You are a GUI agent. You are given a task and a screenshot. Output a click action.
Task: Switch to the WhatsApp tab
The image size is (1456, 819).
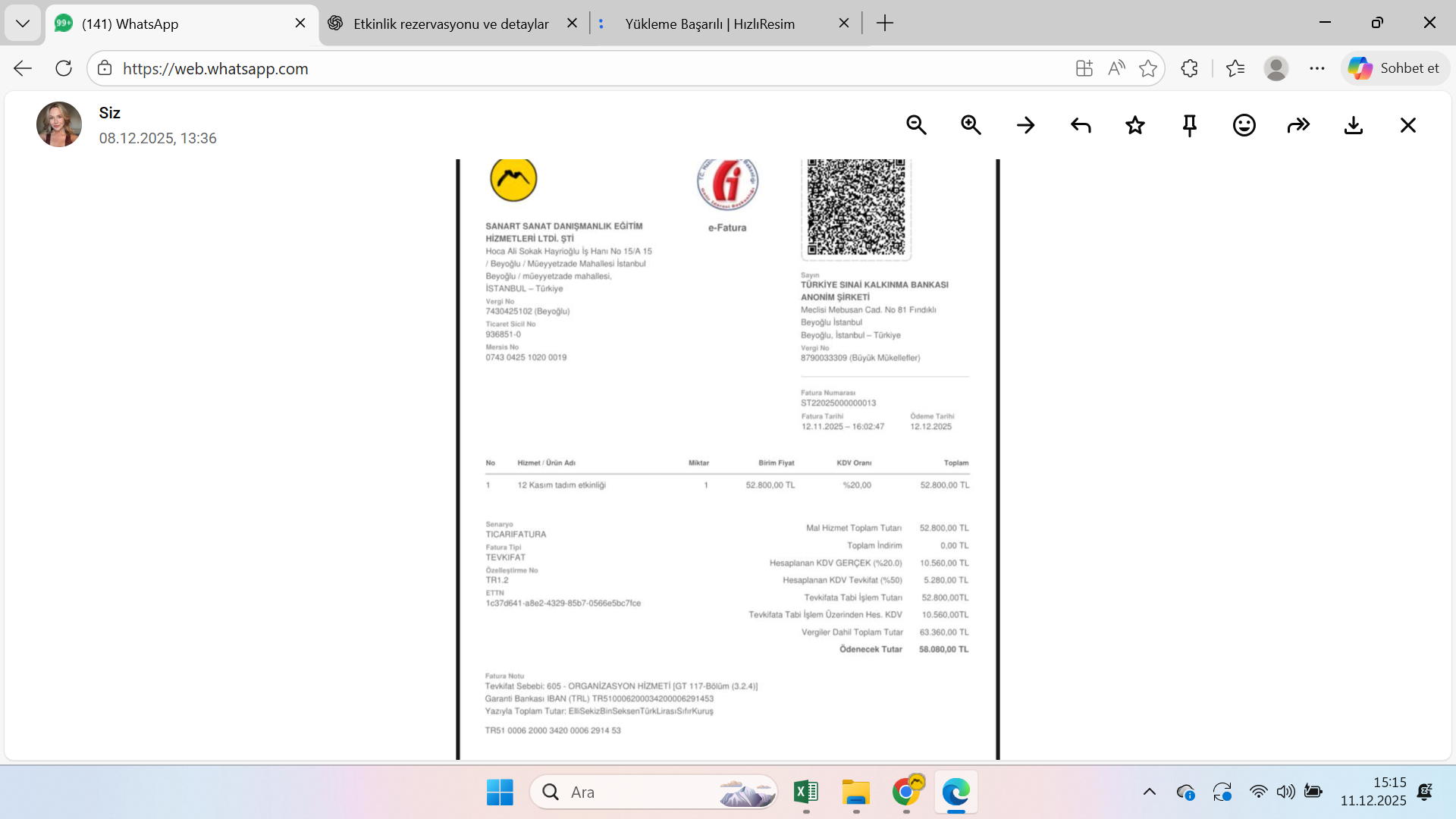click(x=182, y=24)
